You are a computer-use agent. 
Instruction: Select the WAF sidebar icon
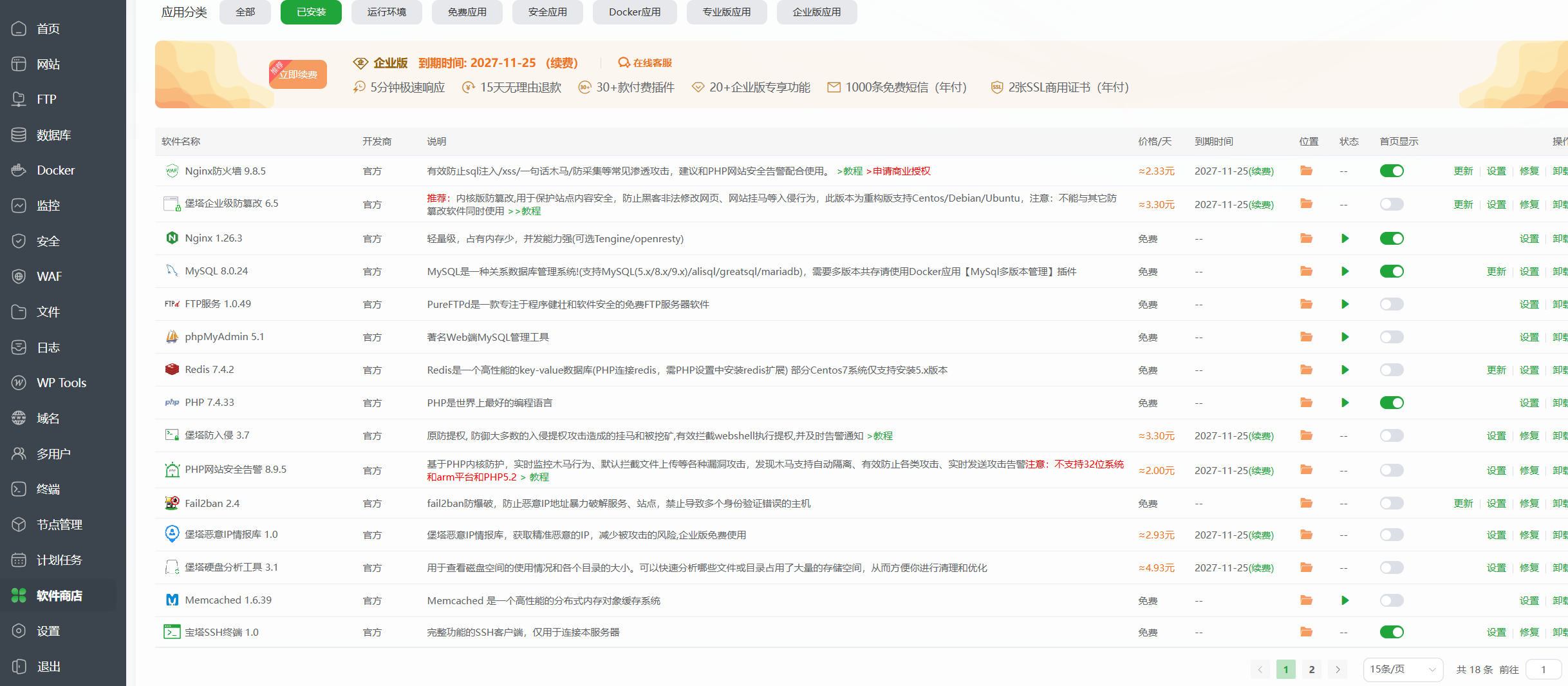pos(19,276)
